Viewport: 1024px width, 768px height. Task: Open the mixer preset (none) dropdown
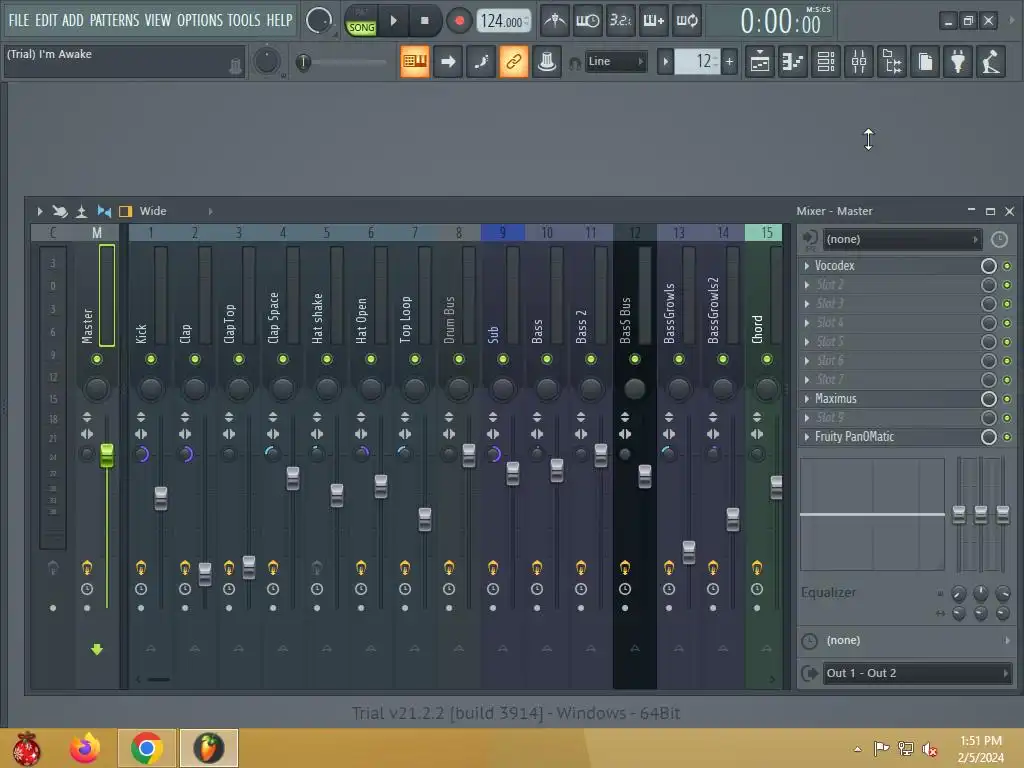(x=902, y=239)
